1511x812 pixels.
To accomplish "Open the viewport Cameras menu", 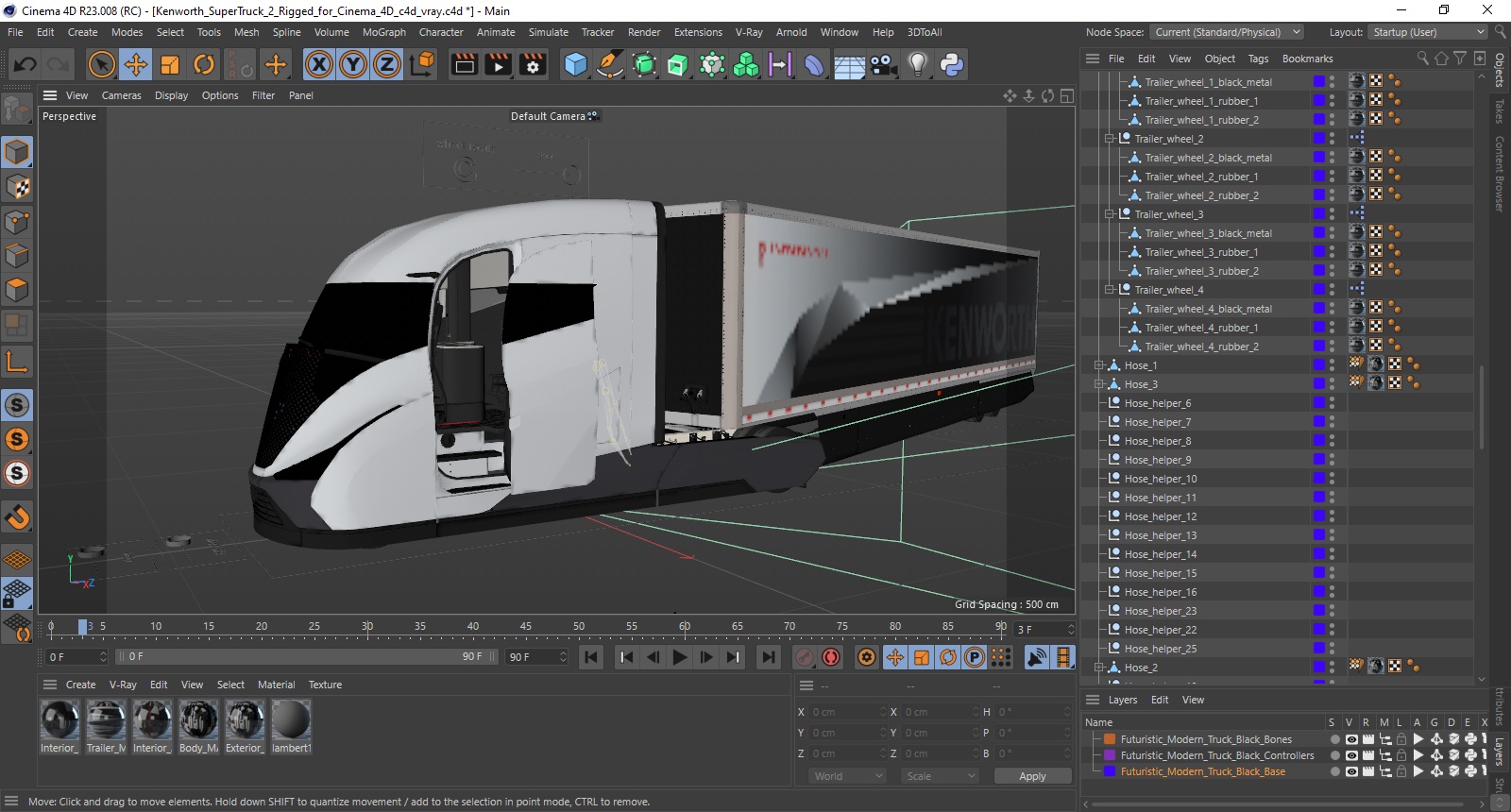I will click(121, 95).
